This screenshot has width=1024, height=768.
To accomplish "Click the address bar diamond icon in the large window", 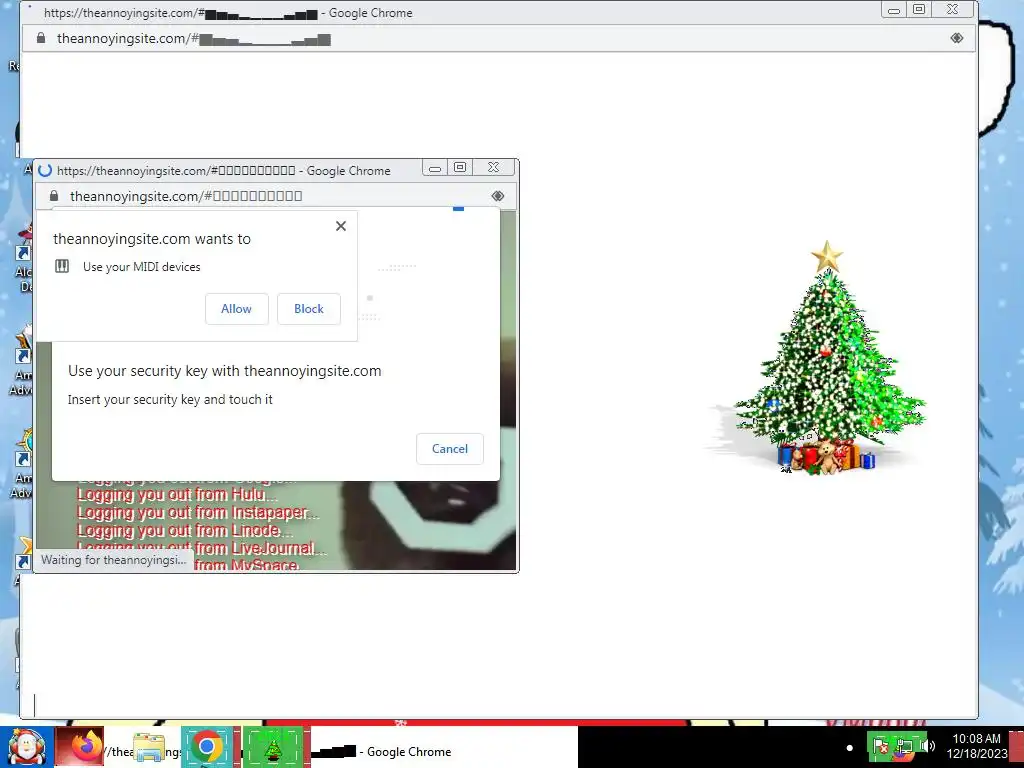I will [x=957, y=38].
